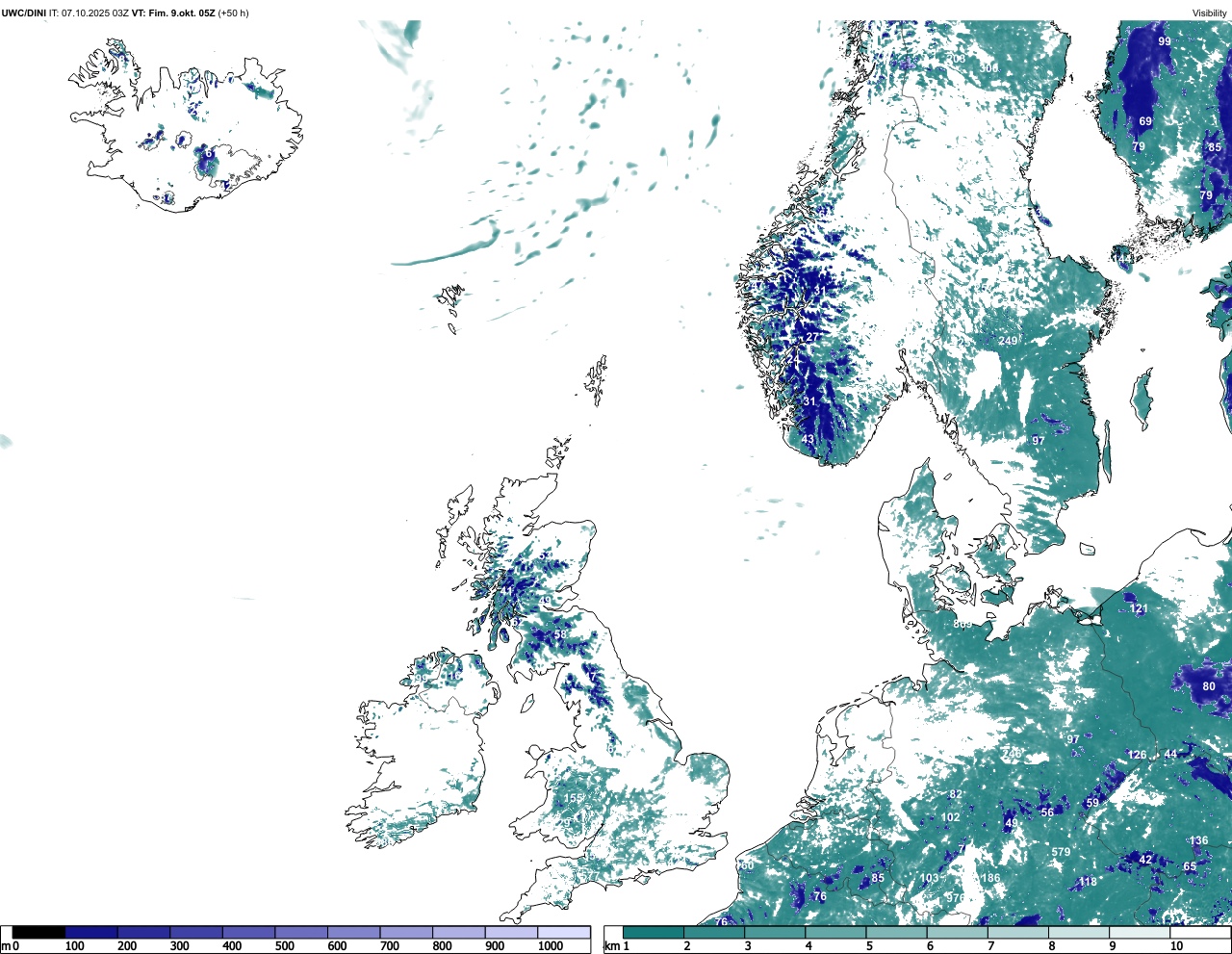Click the "69" value over Finland
The image size is (1232, 954).
1145,121
